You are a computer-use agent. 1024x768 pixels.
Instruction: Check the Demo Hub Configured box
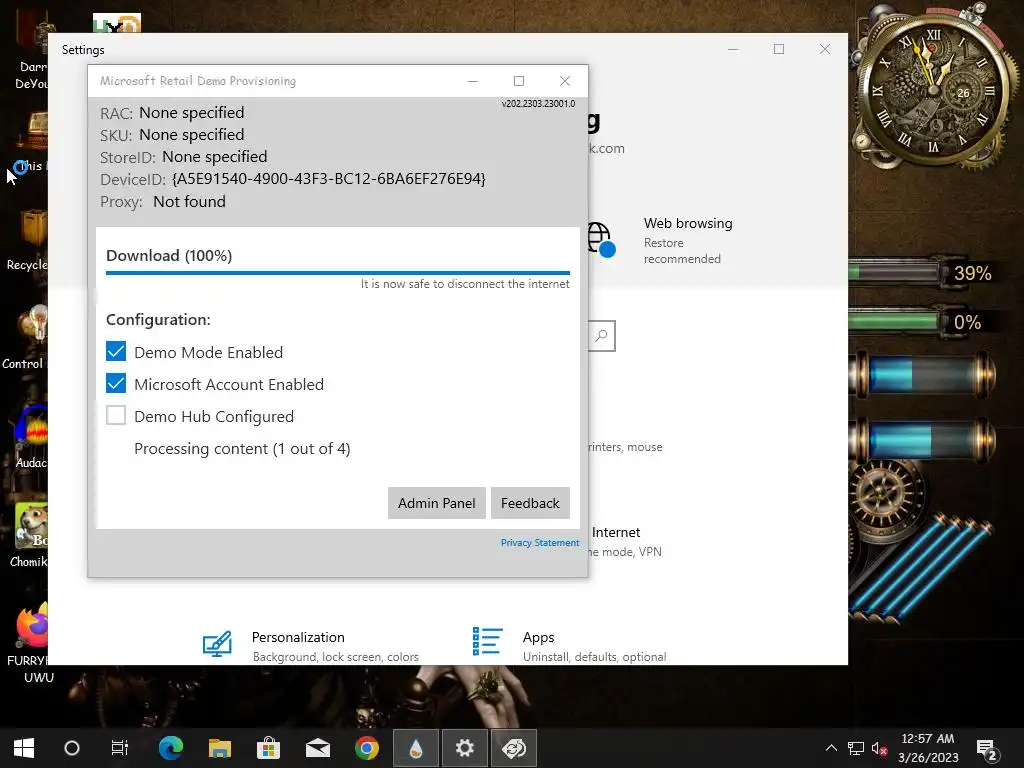116,415
